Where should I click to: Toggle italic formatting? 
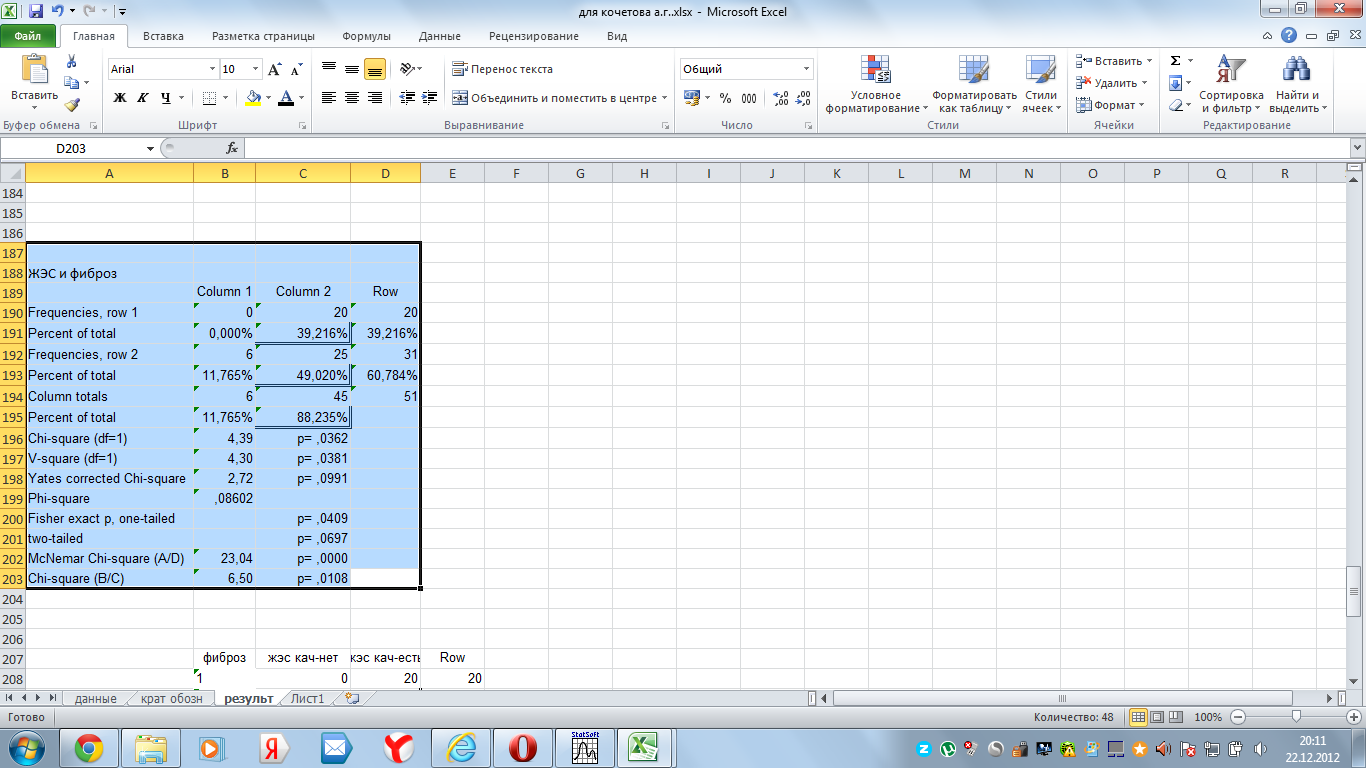tap(143, 98)
